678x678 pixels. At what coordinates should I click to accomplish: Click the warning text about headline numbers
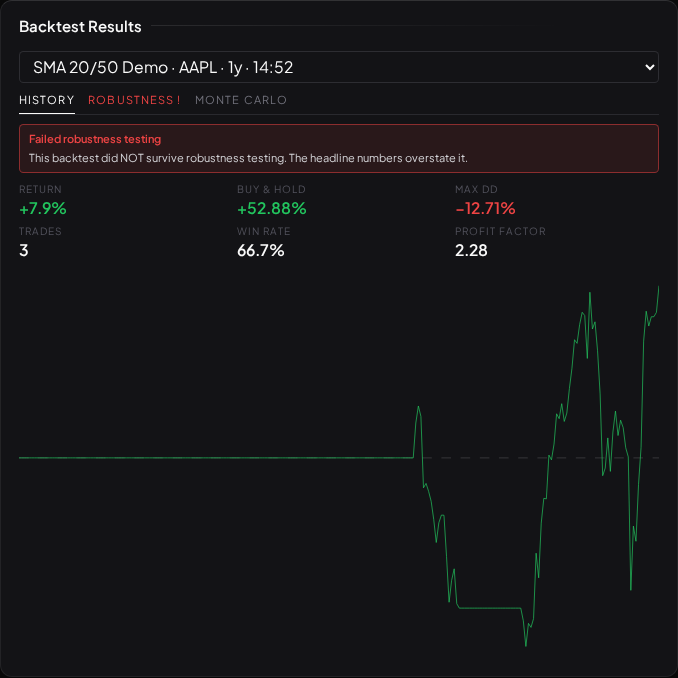point(248,158)
